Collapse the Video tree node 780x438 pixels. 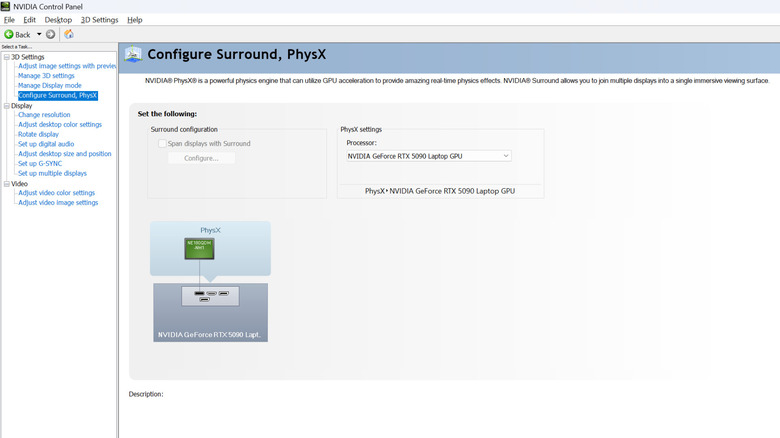[x=6, y=184]
